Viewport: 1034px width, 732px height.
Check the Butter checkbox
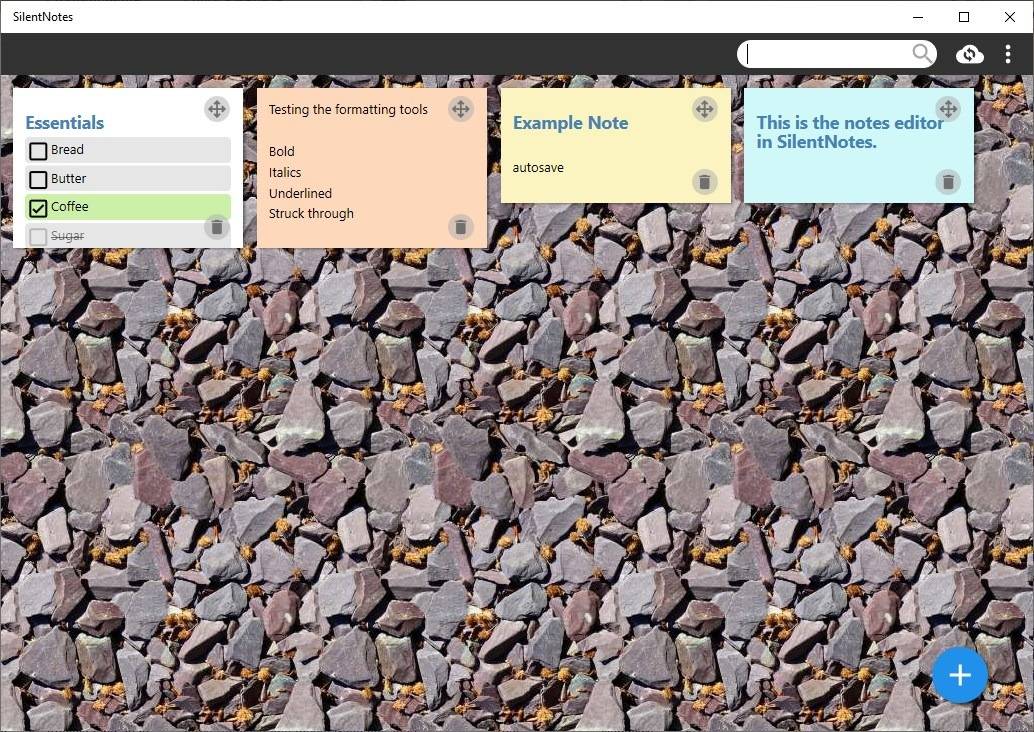pyautogui.click(x=38, y=179)
